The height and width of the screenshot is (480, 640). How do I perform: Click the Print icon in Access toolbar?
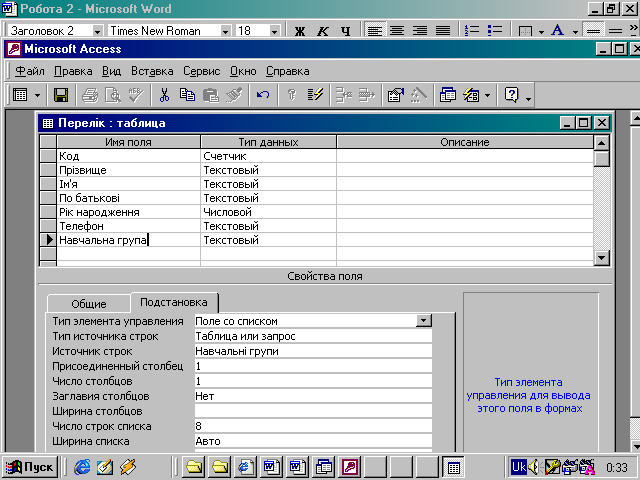click(90, 95)
